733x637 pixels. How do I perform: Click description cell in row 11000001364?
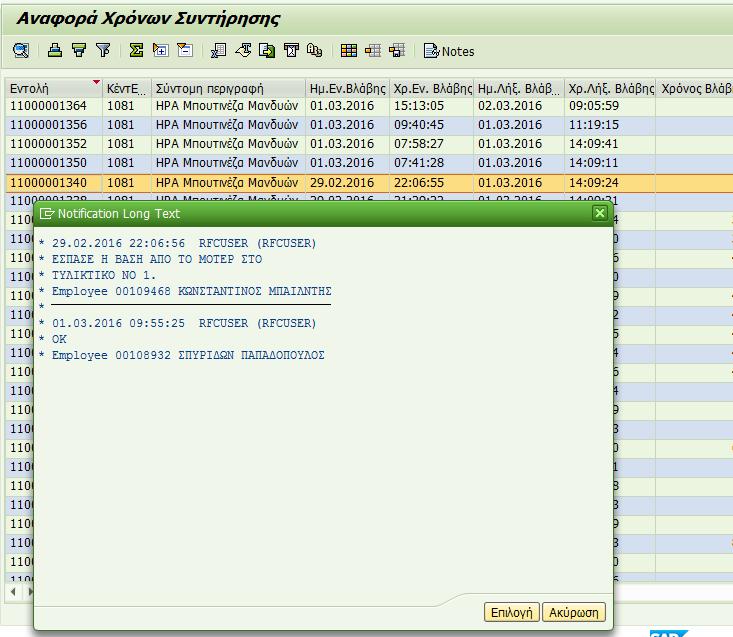click(x=228, y=106)
